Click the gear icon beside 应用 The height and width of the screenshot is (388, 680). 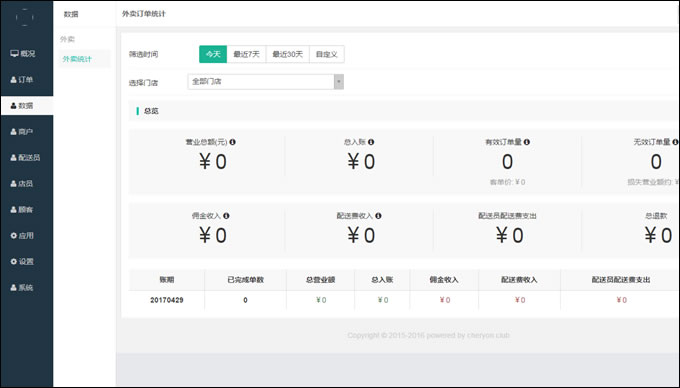(13, 235)
